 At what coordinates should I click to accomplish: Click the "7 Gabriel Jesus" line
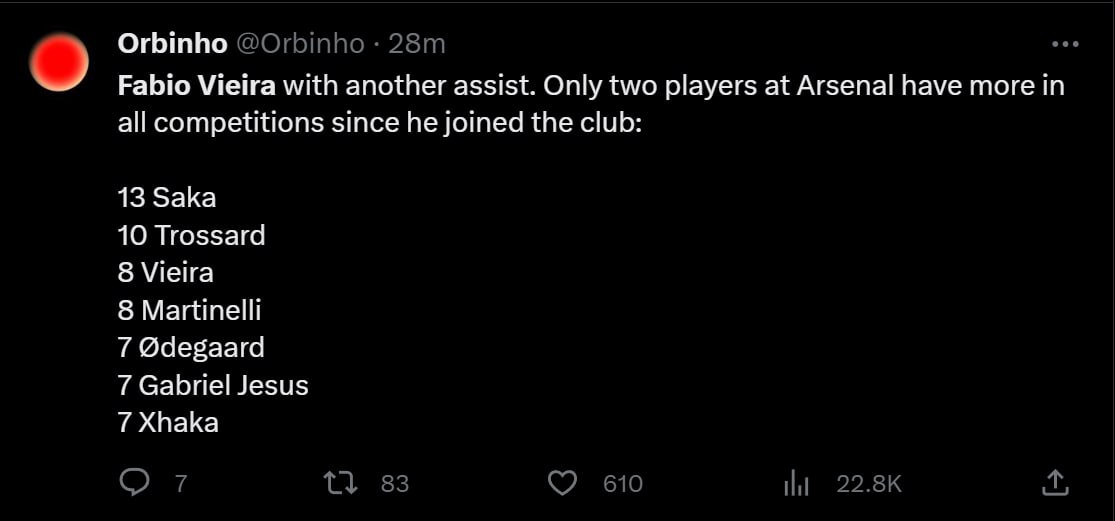click(x=213, y=385)
